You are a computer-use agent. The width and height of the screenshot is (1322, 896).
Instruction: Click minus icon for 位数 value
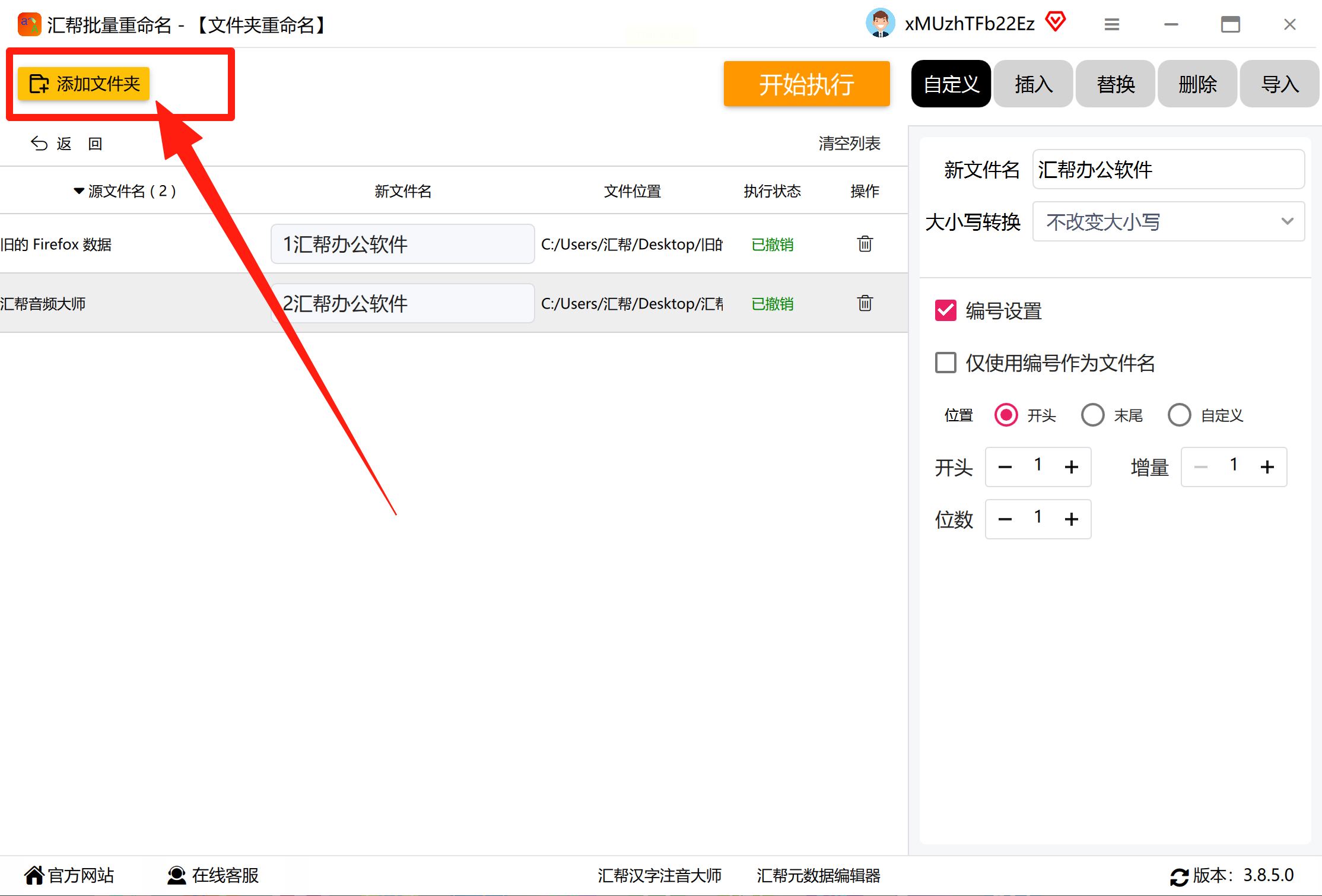1005,519
